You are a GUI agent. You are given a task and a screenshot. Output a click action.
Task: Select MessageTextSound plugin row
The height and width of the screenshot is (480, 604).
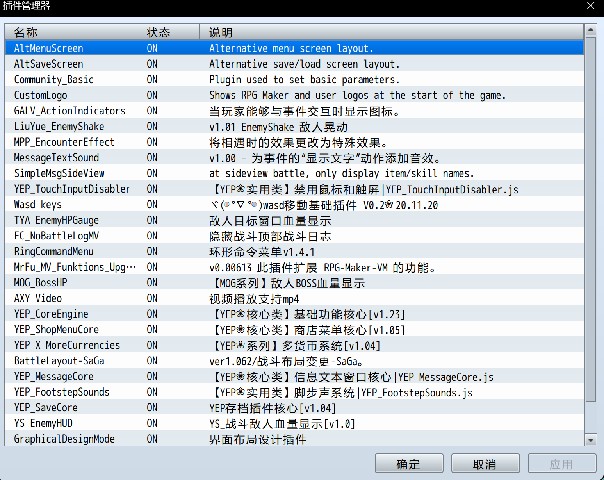pos(294,158)
